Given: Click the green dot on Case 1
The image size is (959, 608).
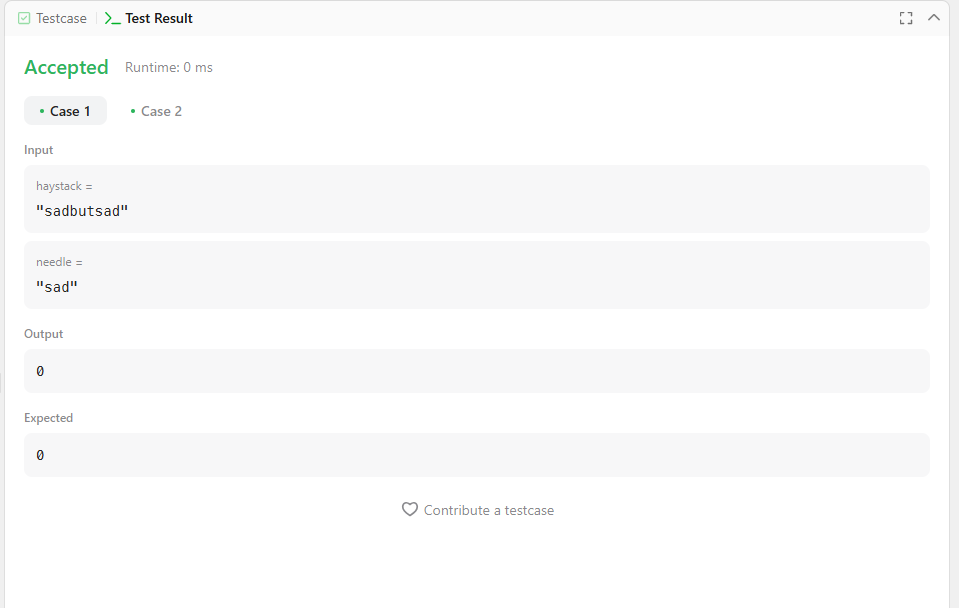Looking at the screenshot, I should tap(42, 111).
